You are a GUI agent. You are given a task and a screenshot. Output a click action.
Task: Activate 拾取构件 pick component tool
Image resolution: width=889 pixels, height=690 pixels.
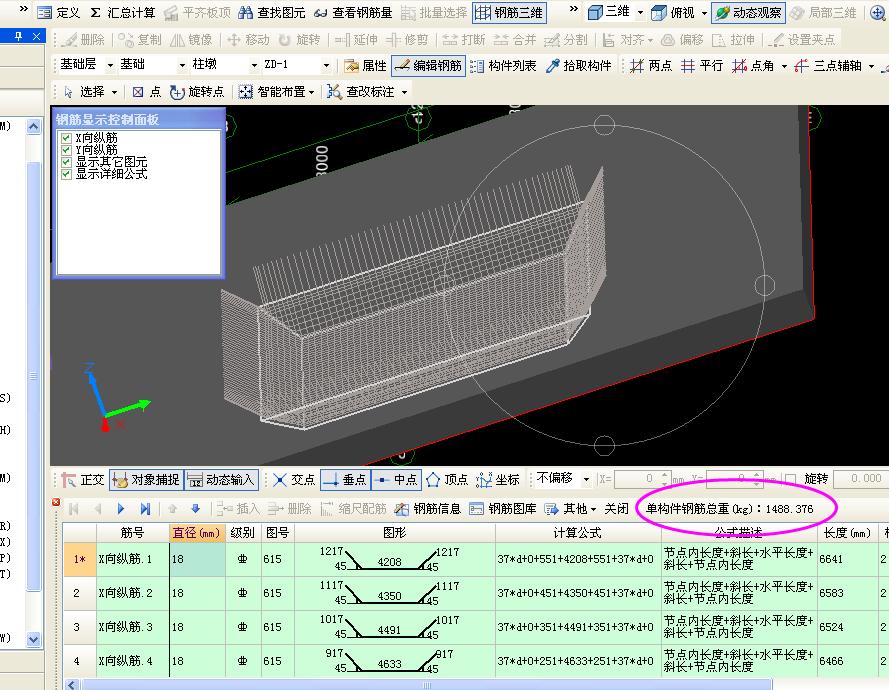pos(578,66)
